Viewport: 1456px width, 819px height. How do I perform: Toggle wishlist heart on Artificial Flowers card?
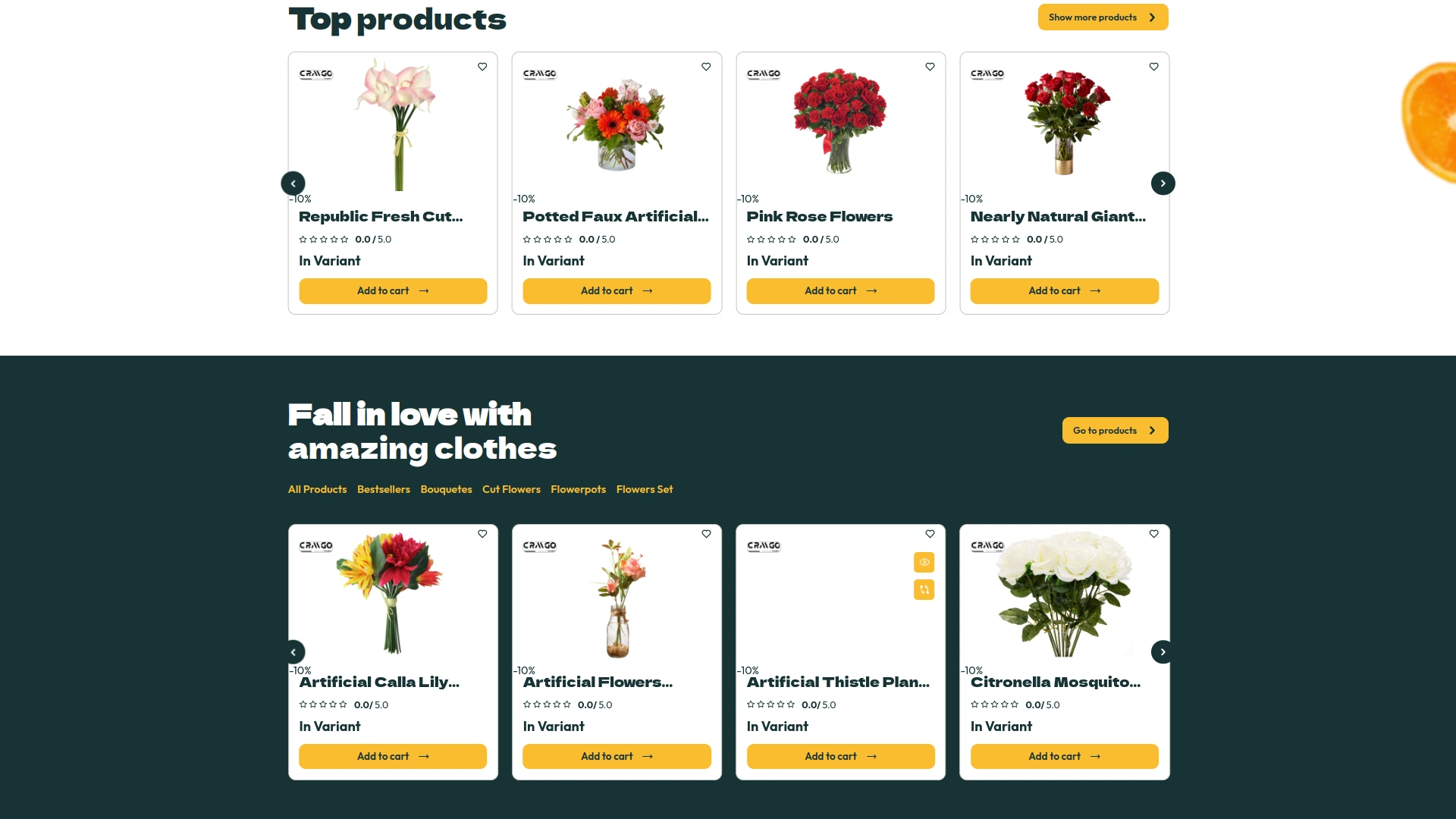(706, 534)
